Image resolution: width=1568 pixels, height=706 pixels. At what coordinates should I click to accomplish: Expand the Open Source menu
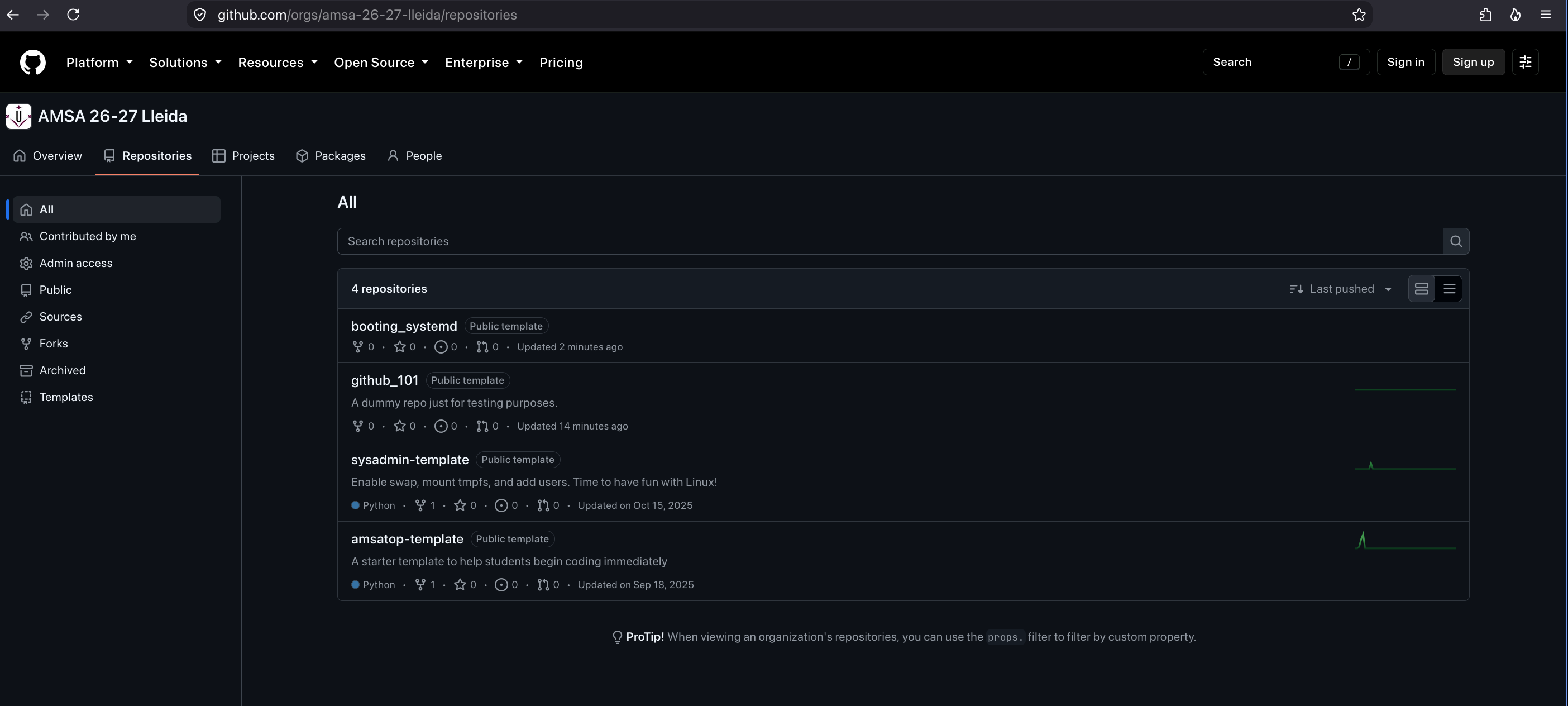381,62
